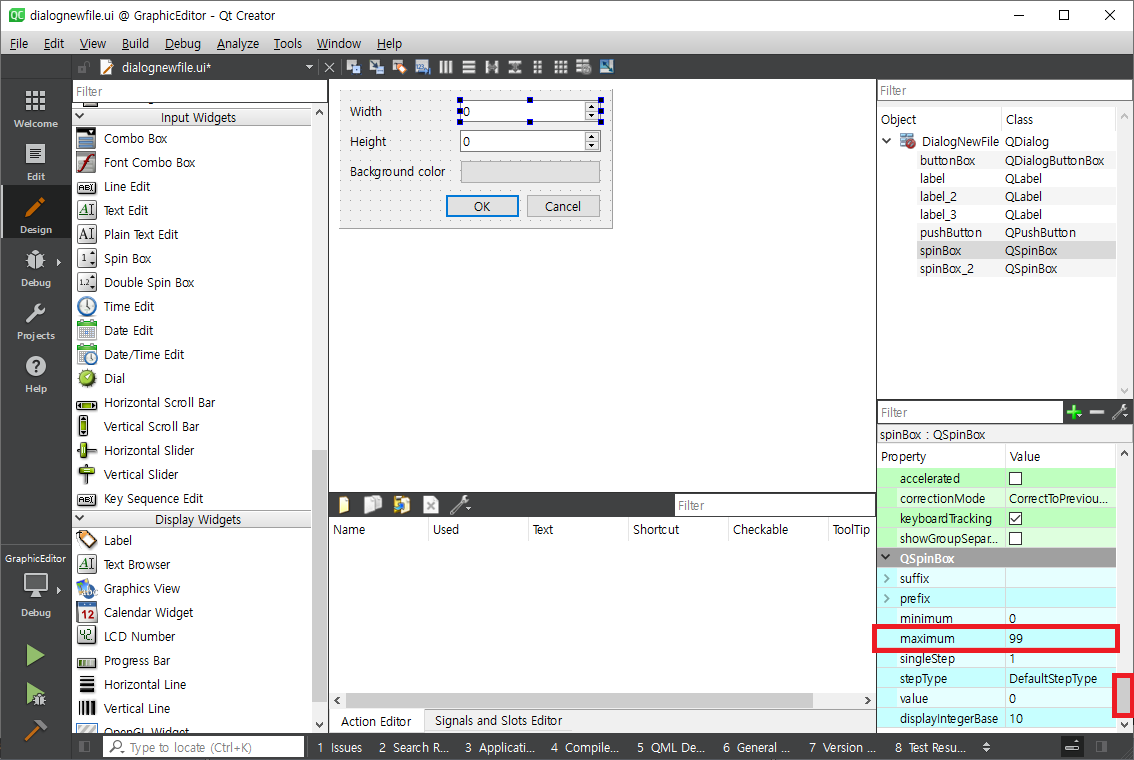Open the Tools menu
This screenshot has width=1134, height=760.
287,43
